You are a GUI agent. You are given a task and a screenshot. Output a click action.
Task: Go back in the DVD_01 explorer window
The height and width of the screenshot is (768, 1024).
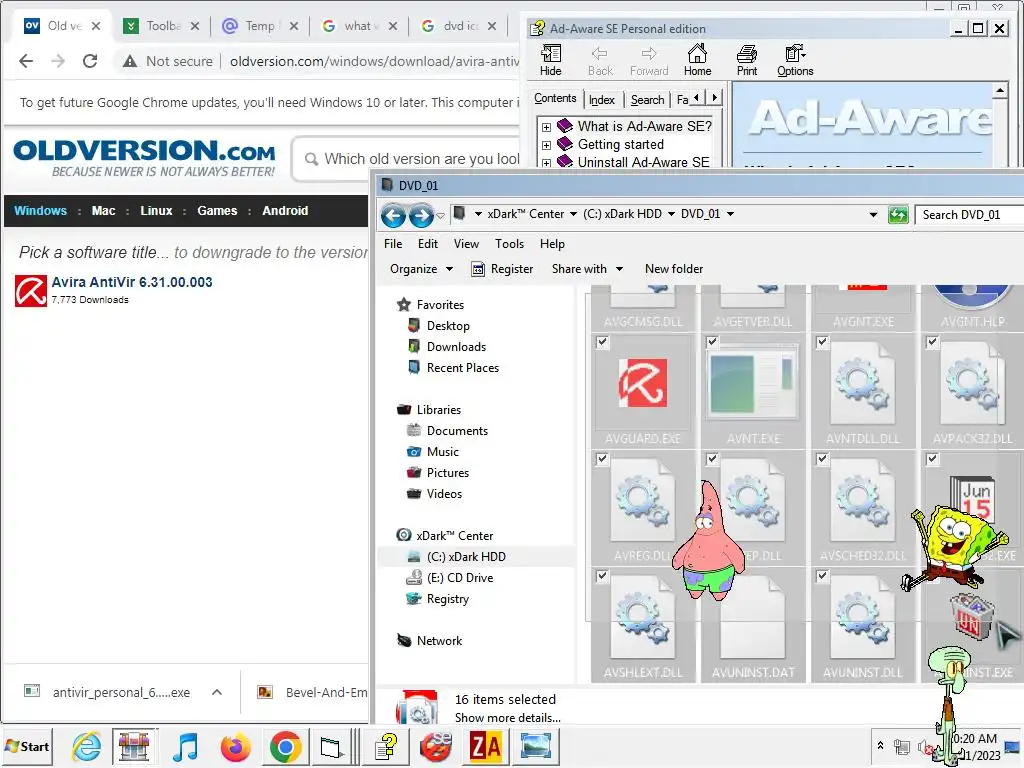[x=393, y=215]
